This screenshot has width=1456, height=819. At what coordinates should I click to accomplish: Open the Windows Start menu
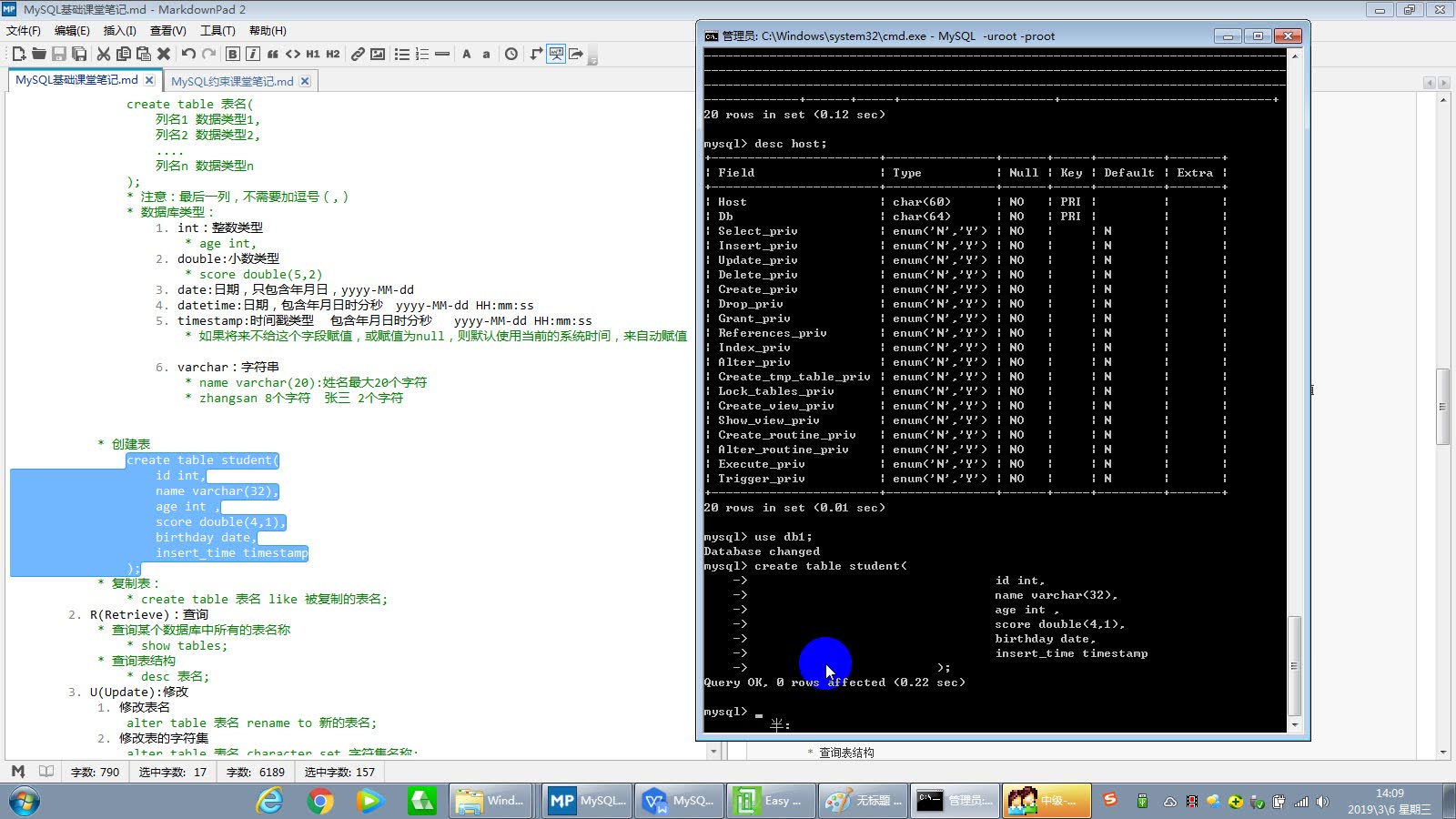pyautogui.click(x=25, y=801)
